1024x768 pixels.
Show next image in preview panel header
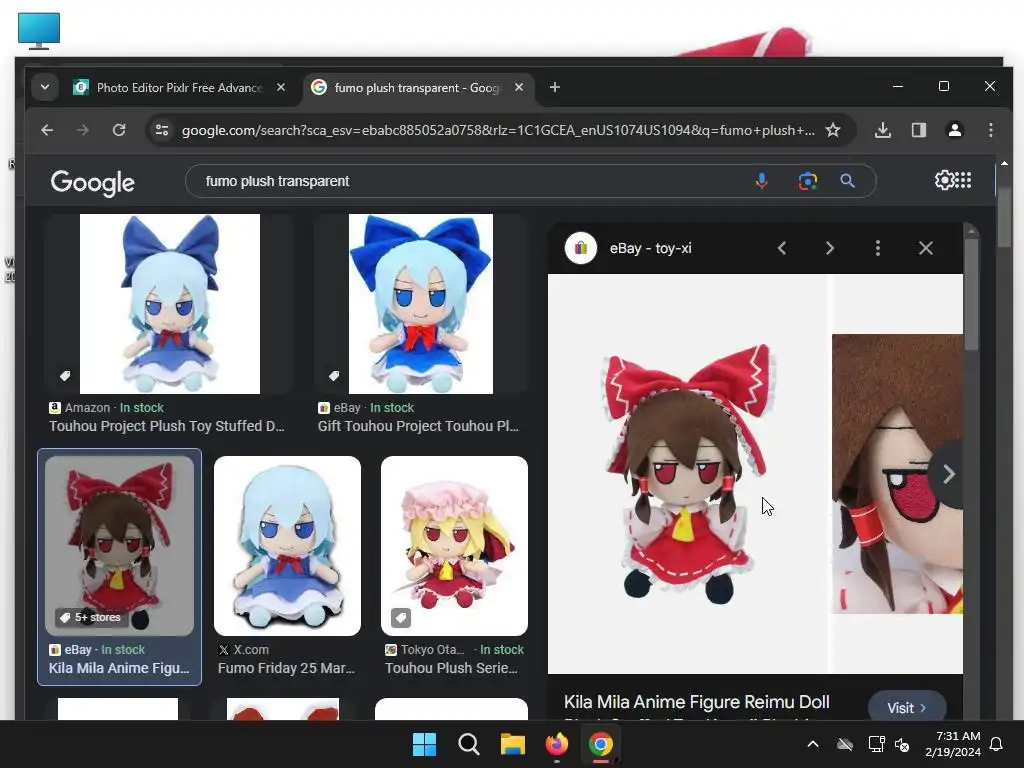point(829,248)
